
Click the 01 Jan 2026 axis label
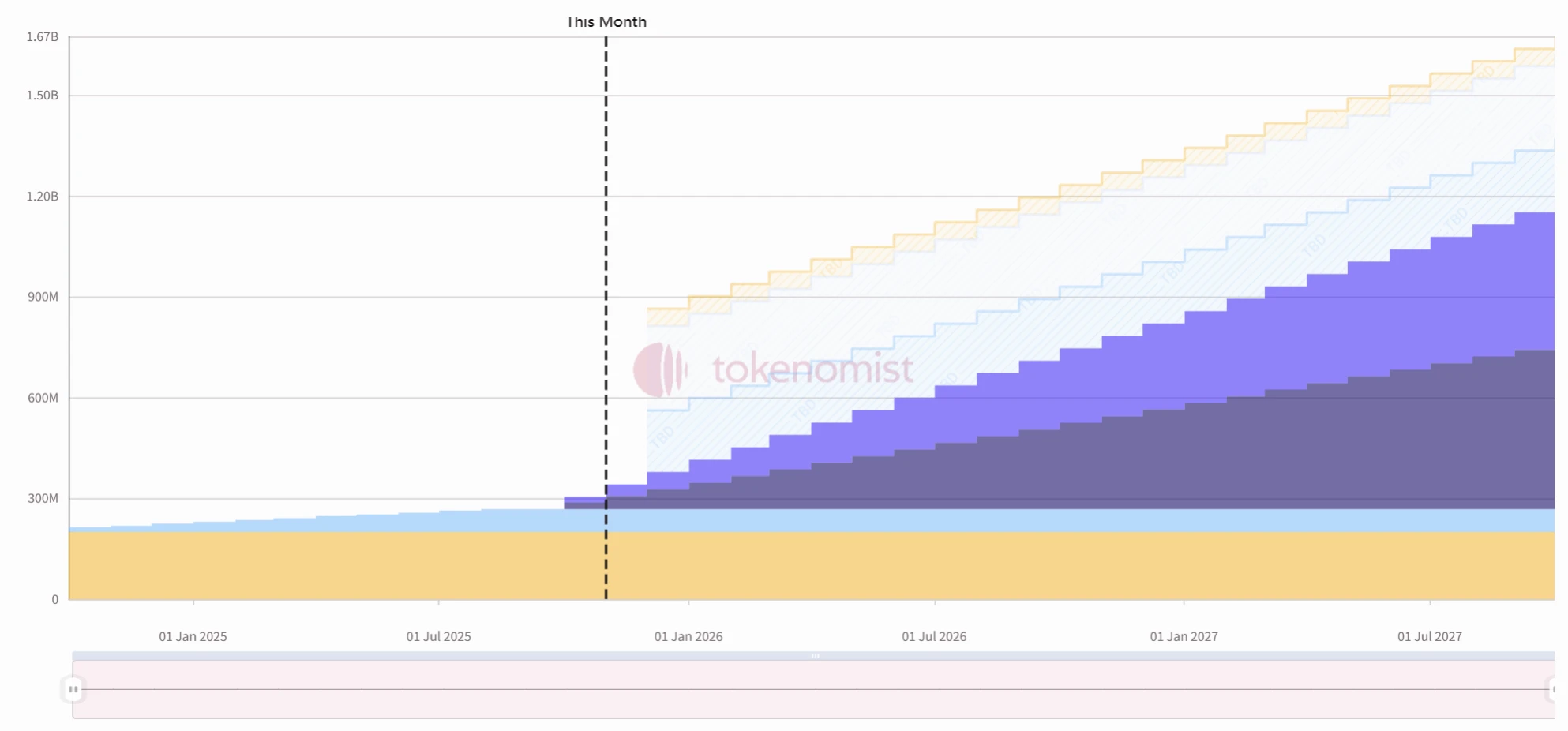[x=688, y=636]
